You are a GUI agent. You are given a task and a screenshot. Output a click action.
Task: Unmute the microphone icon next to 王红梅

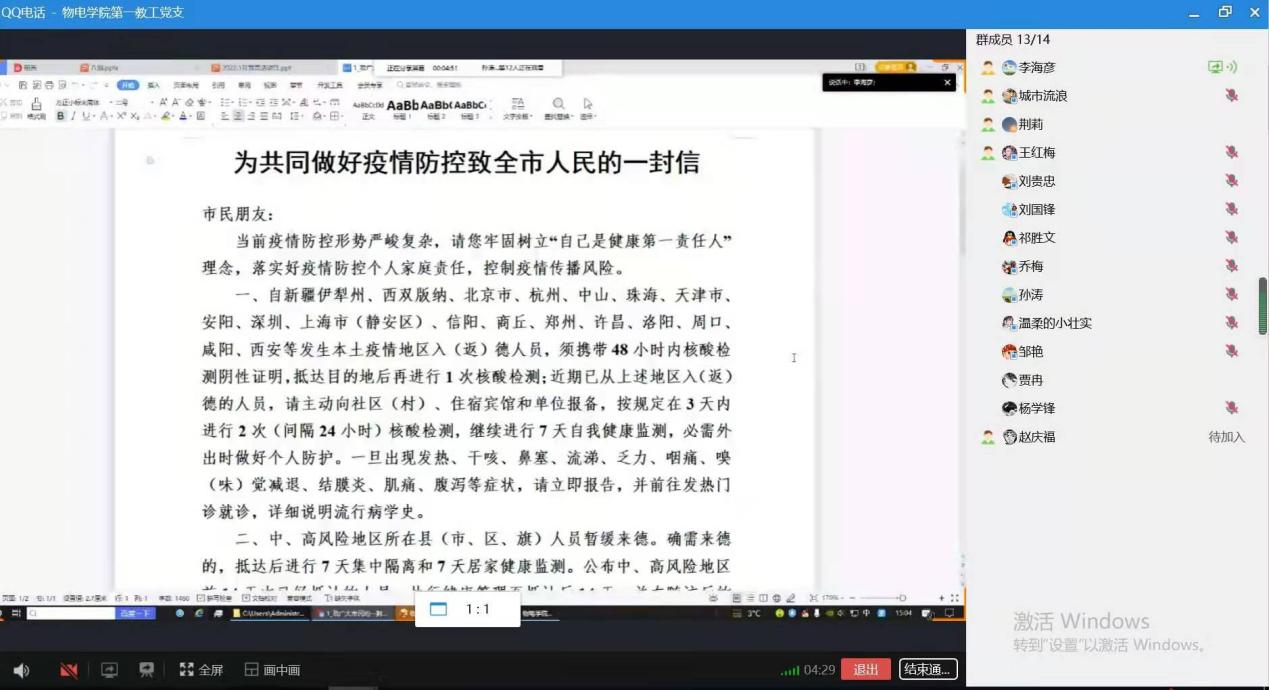click(x=1232, y=152)
